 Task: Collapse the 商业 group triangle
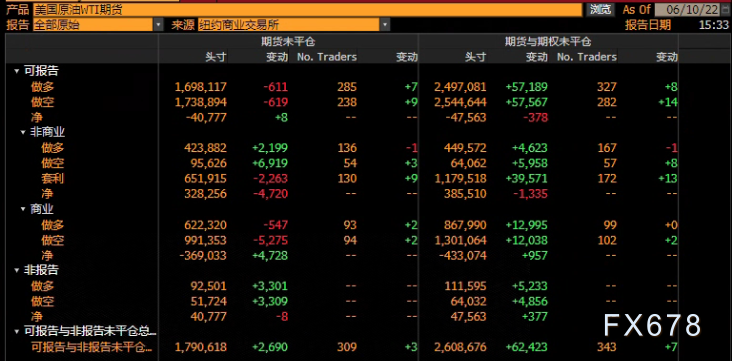click(23, 209)
